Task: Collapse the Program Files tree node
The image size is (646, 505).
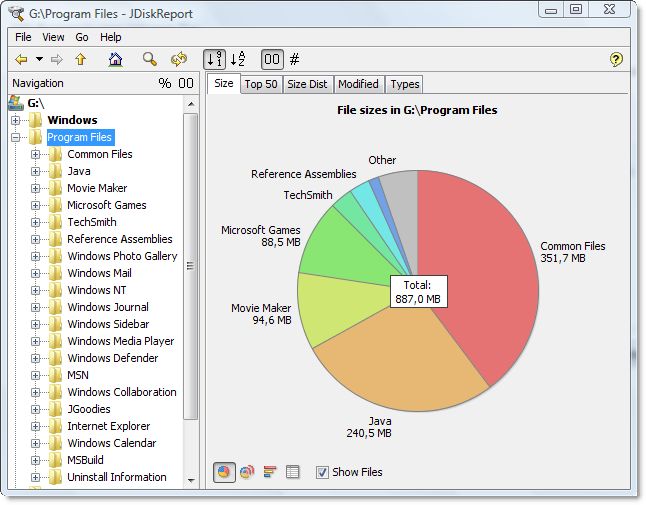Action: tap(15, 138)
